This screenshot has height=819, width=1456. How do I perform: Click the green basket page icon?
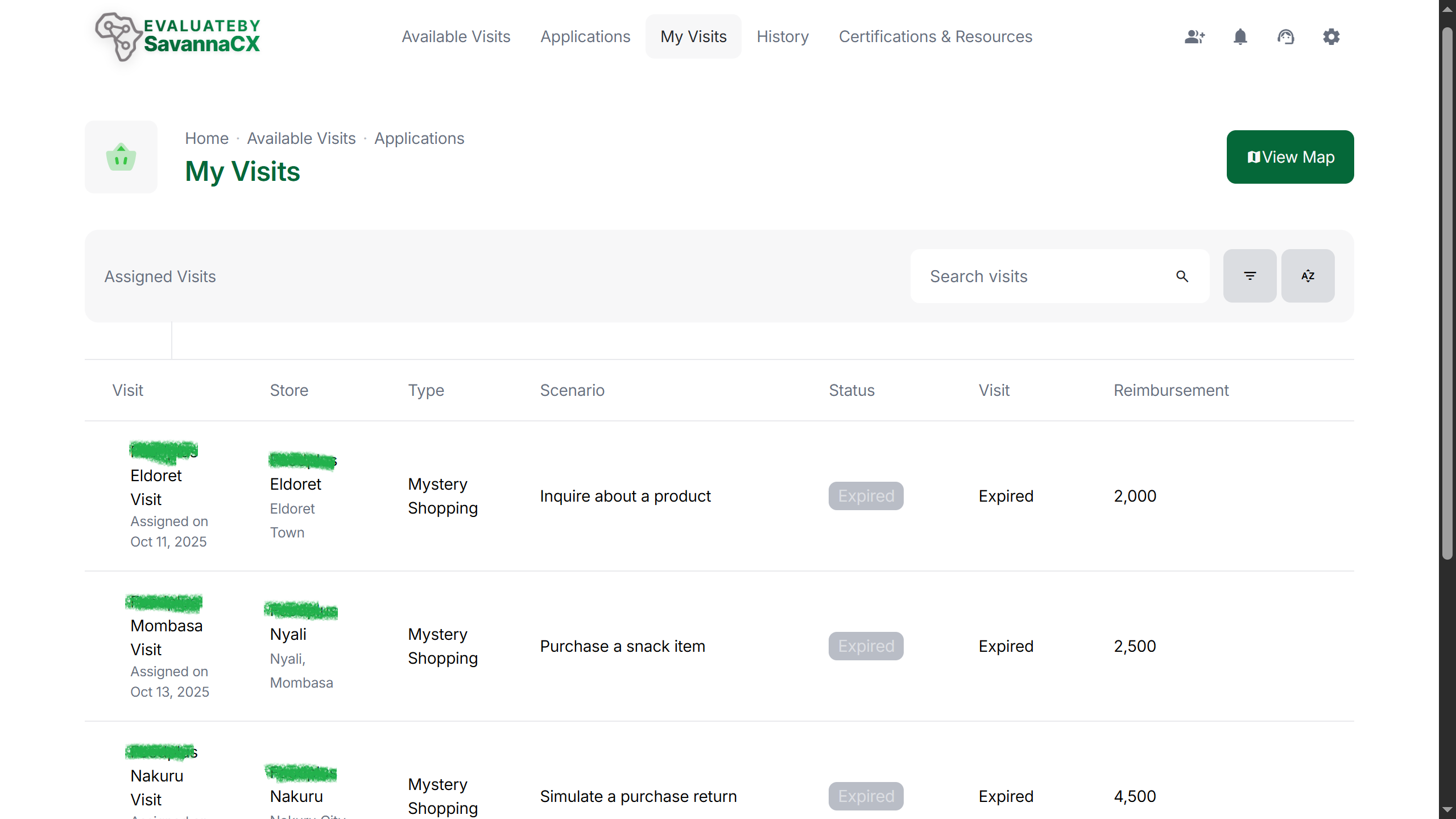coord(121,157)
